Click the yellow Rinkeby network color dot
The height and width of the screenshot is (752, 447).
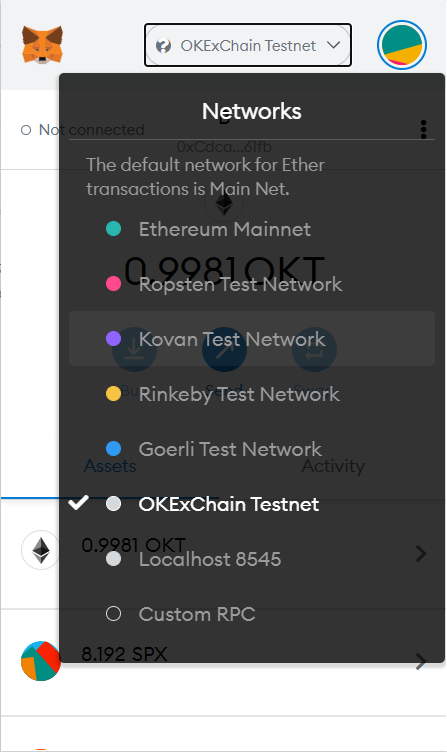click(113, 394)
